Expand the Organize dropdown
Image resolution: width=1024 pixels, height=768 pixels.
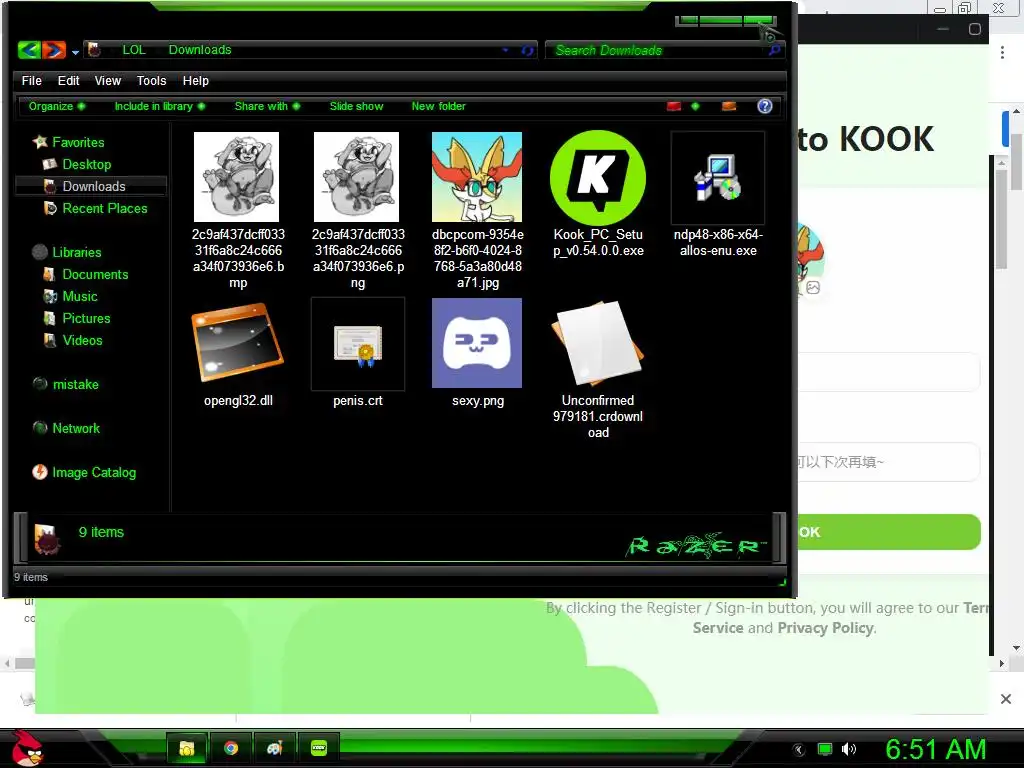57,106
